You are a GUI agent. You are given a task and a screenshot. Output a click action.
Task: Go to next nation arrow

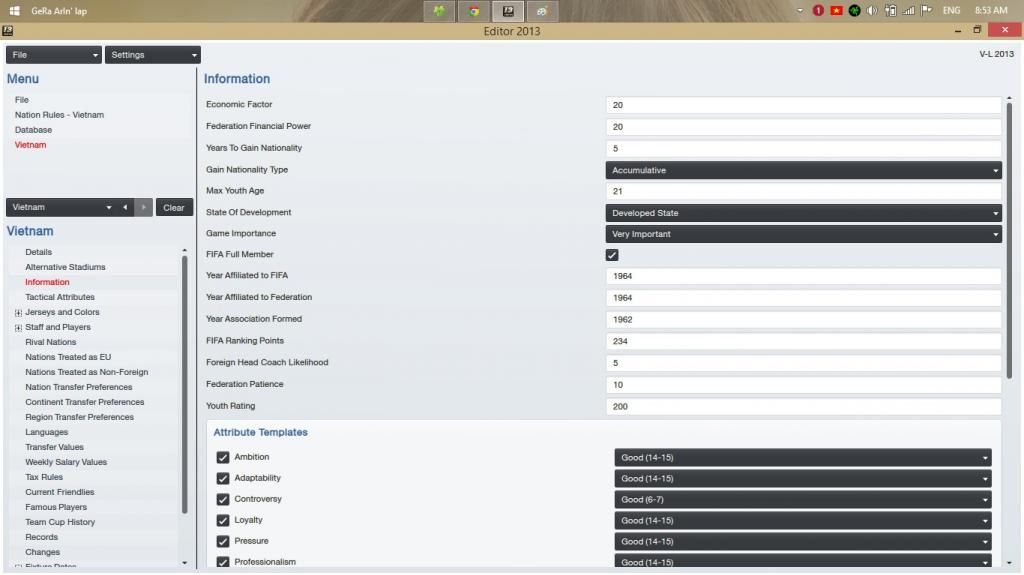point(144,207)
